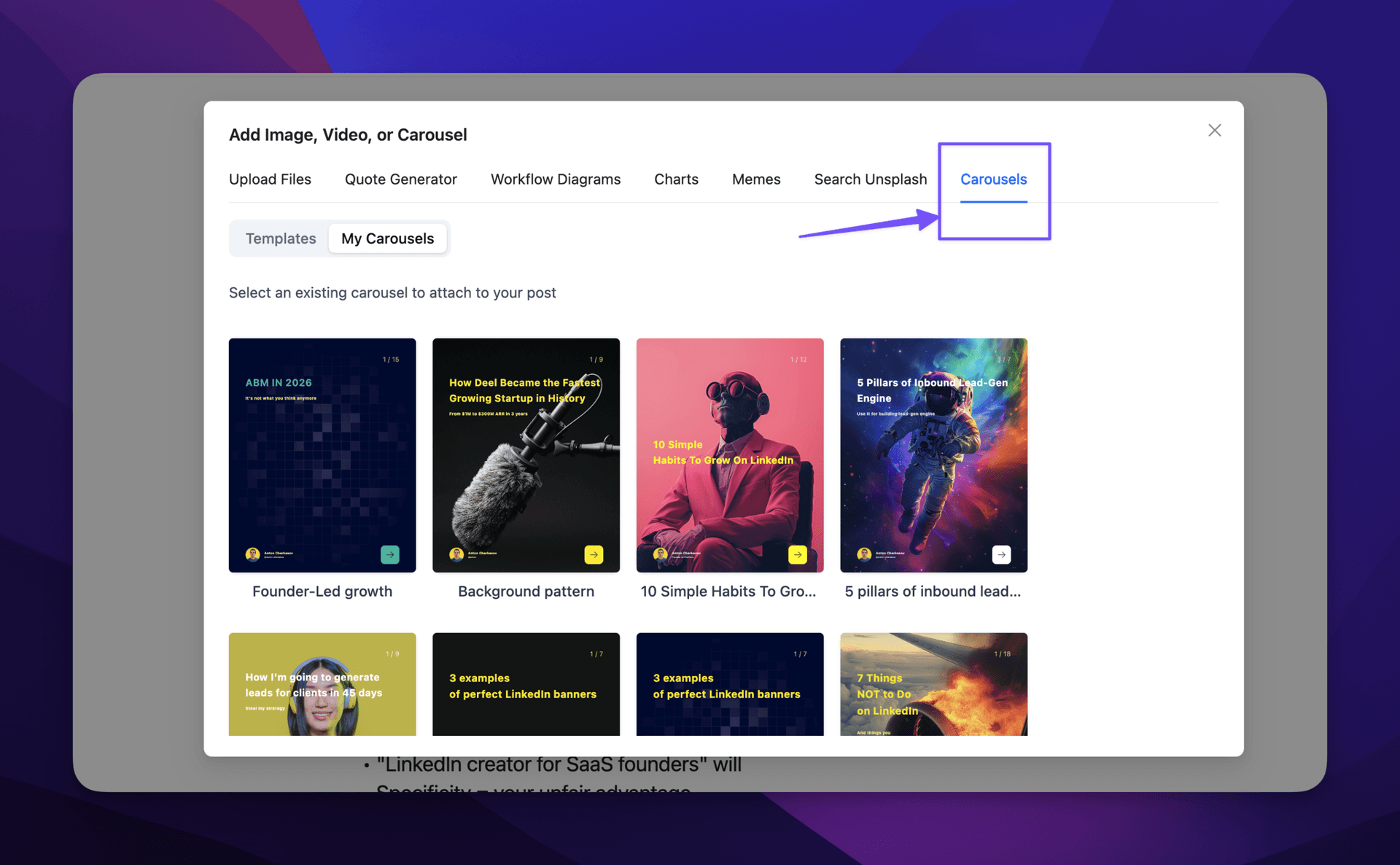Click the arrow icon on Background pattern card

594,554
